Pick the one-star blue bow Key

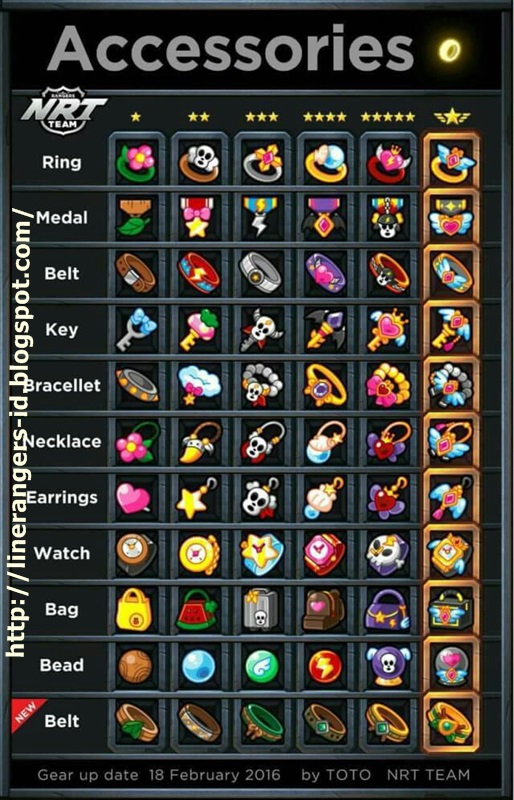tap(136, 330)
